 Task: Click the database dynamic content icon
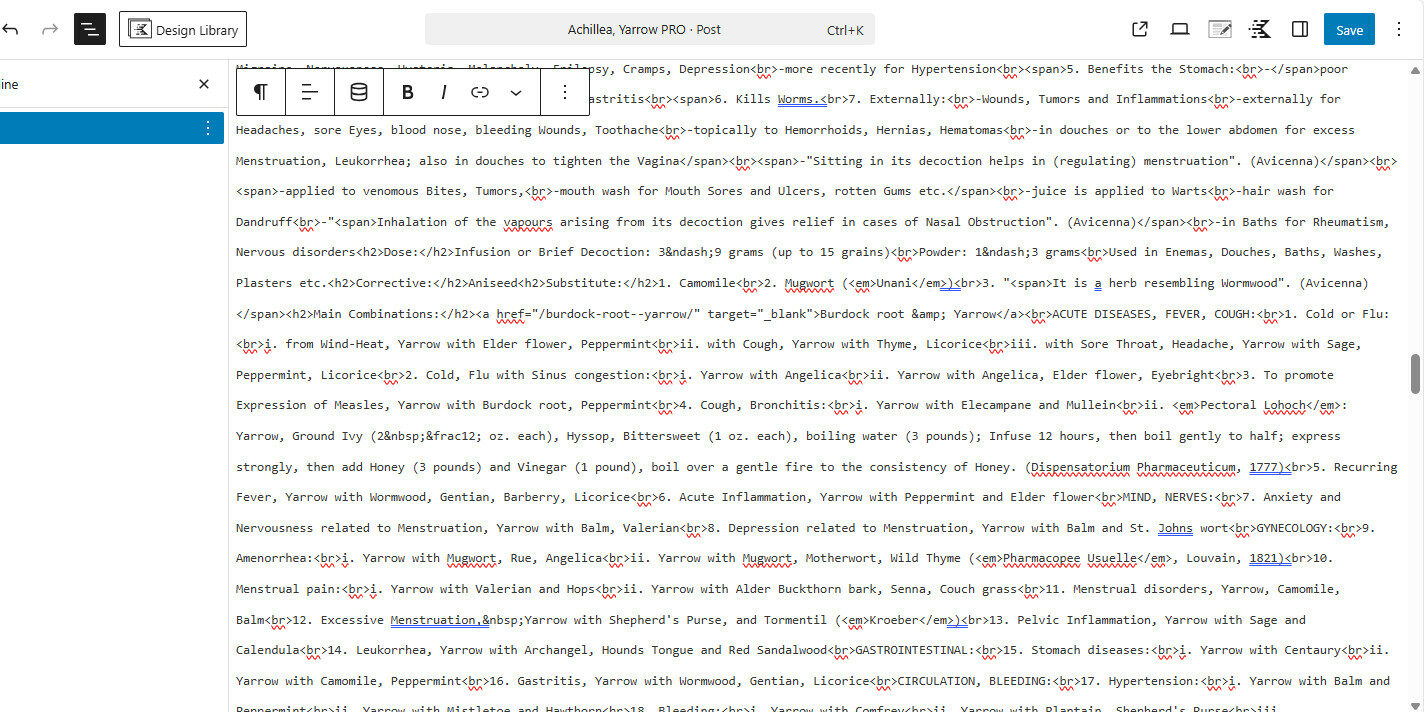358,92
